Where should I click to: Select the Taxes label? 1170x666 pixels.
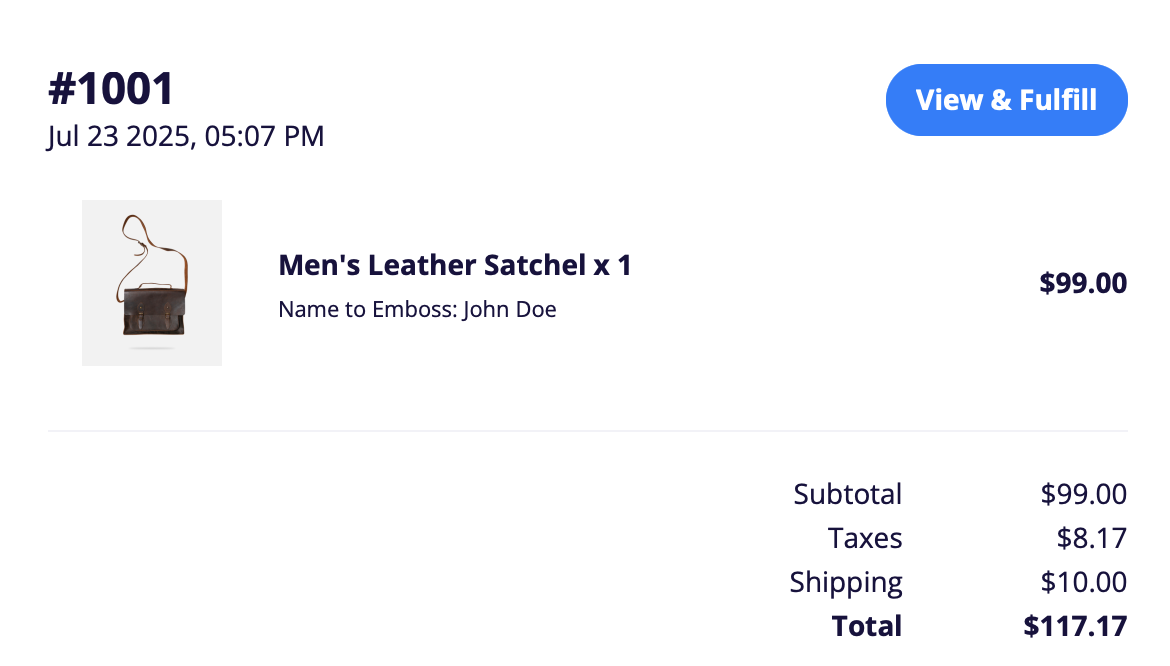[x=866, y=538]
